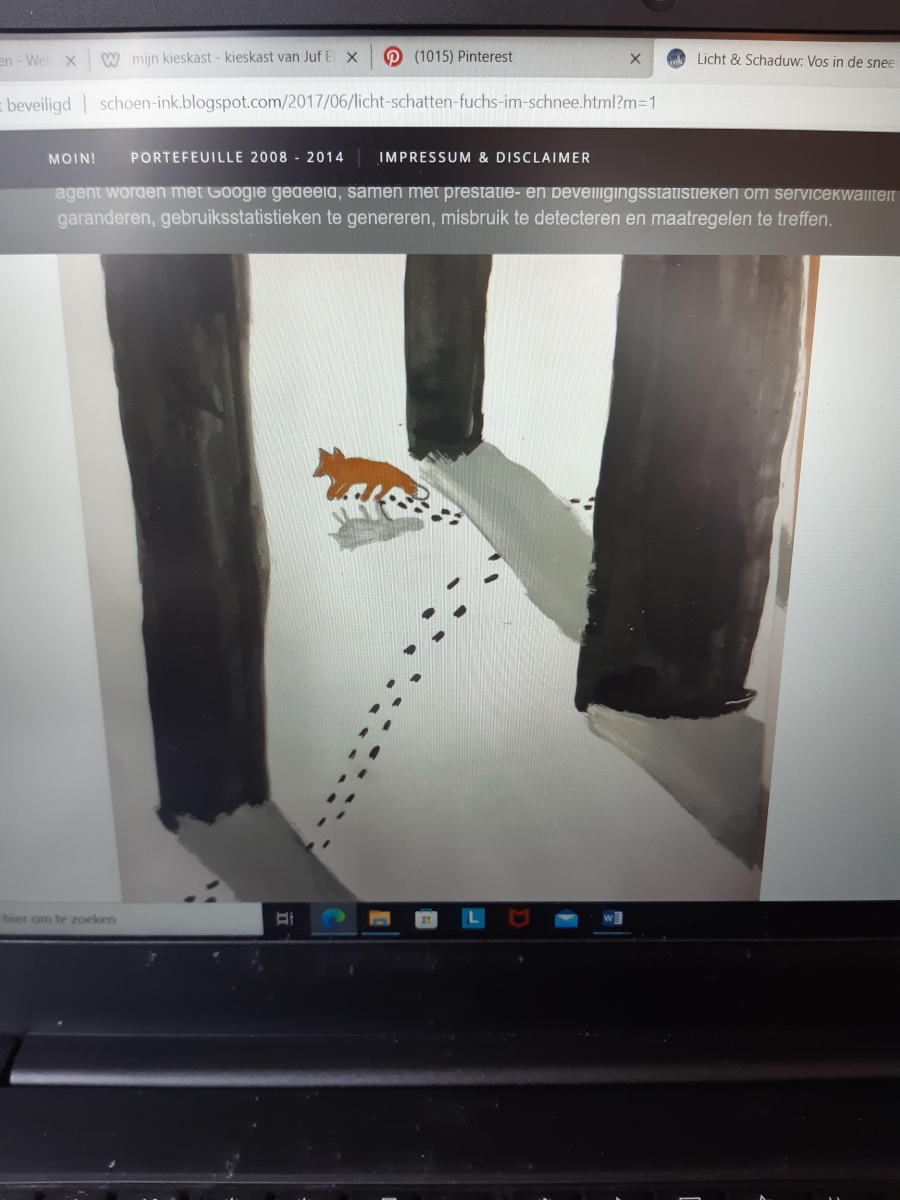Open File Explorer from the taskbar
Image resolution: width=900 pixels, height=1200 pixels.
click(x=379, y=919)
